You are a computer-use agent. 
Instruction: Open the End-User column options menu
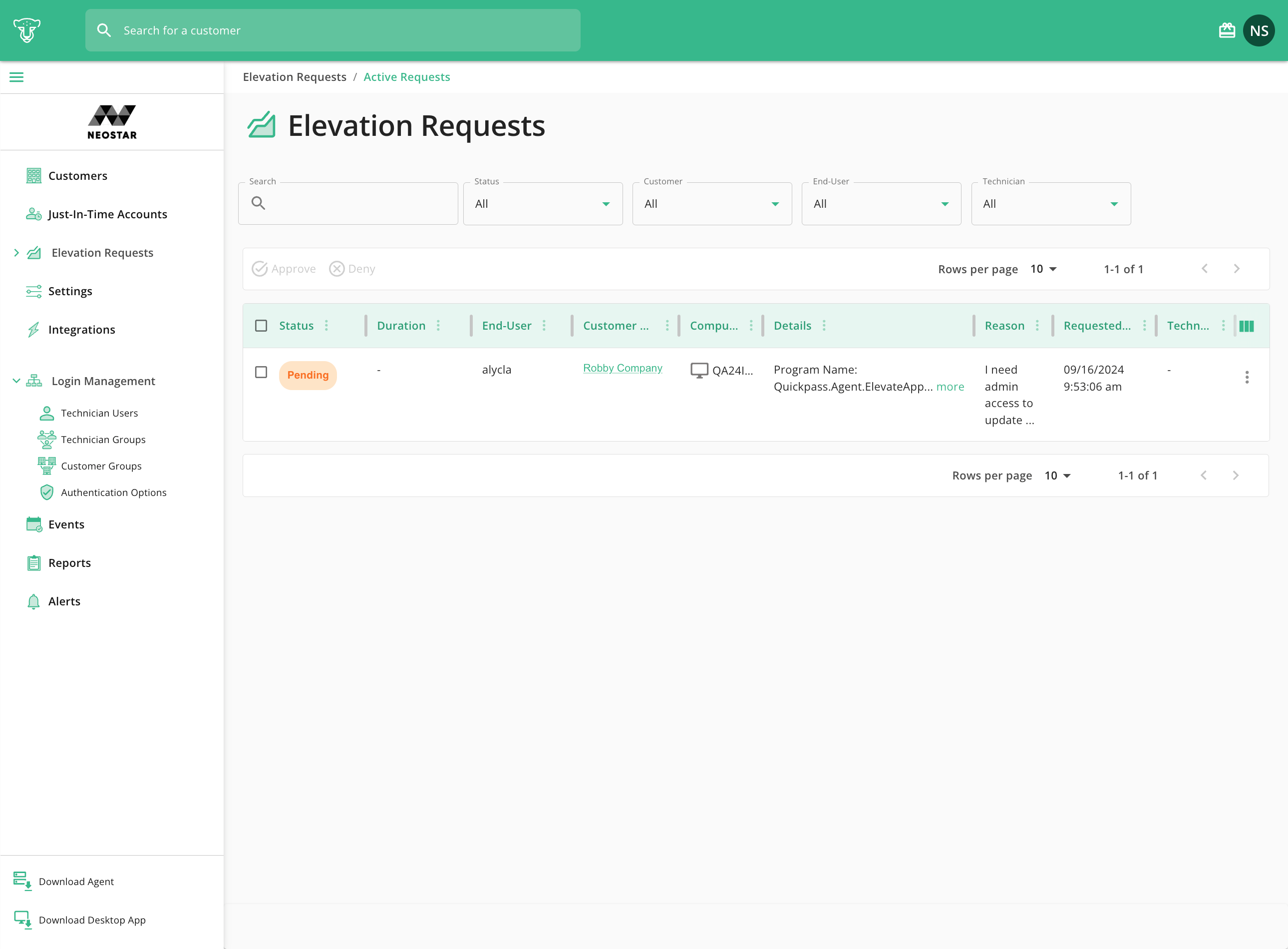[x=544, y=326]
